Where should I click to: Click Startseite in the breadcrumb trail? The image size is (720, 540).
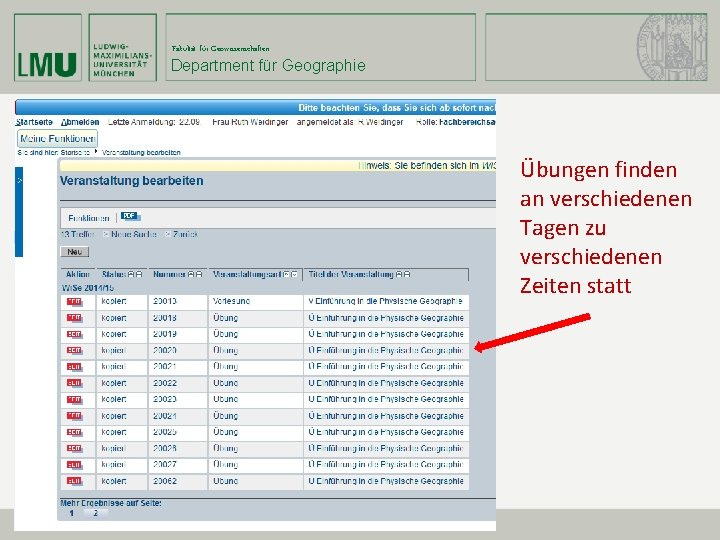75,152
